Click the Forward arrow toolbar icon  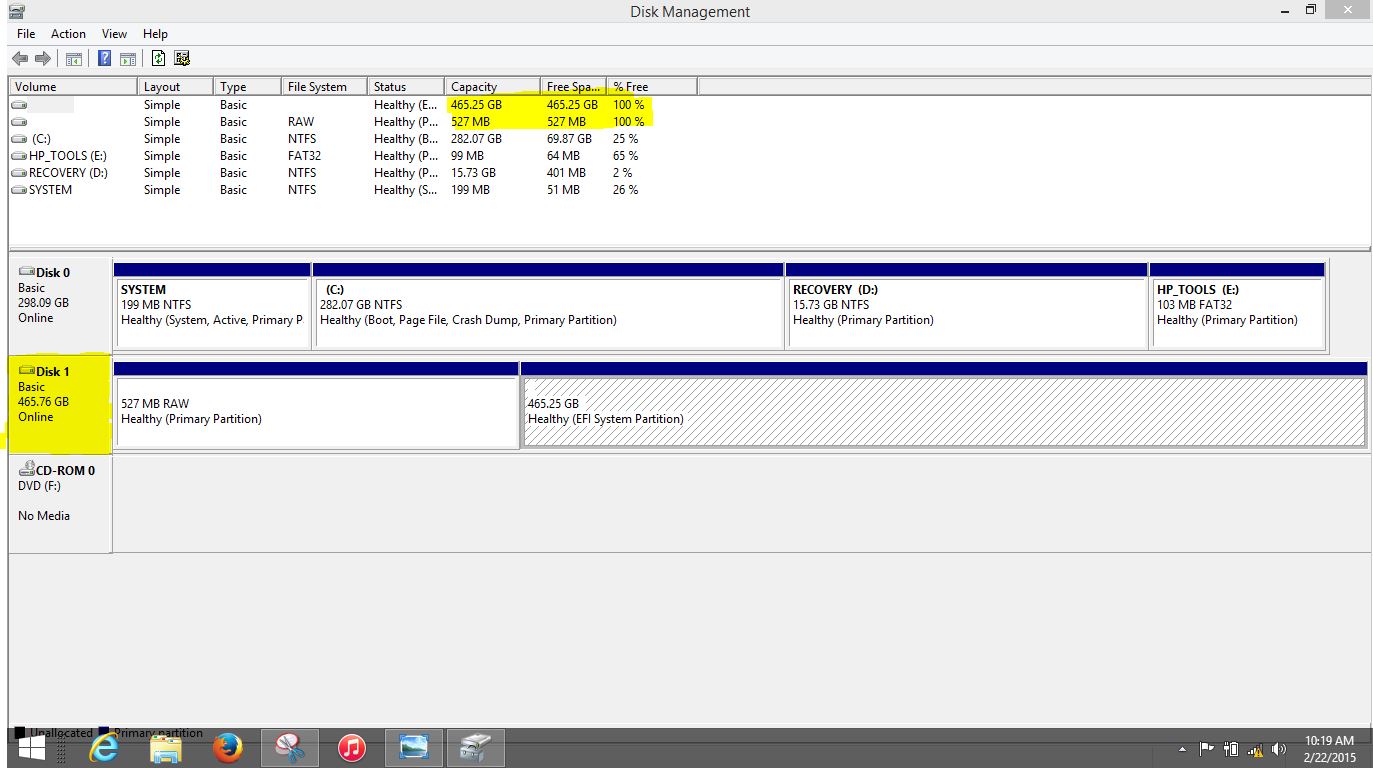pos(43,59)
